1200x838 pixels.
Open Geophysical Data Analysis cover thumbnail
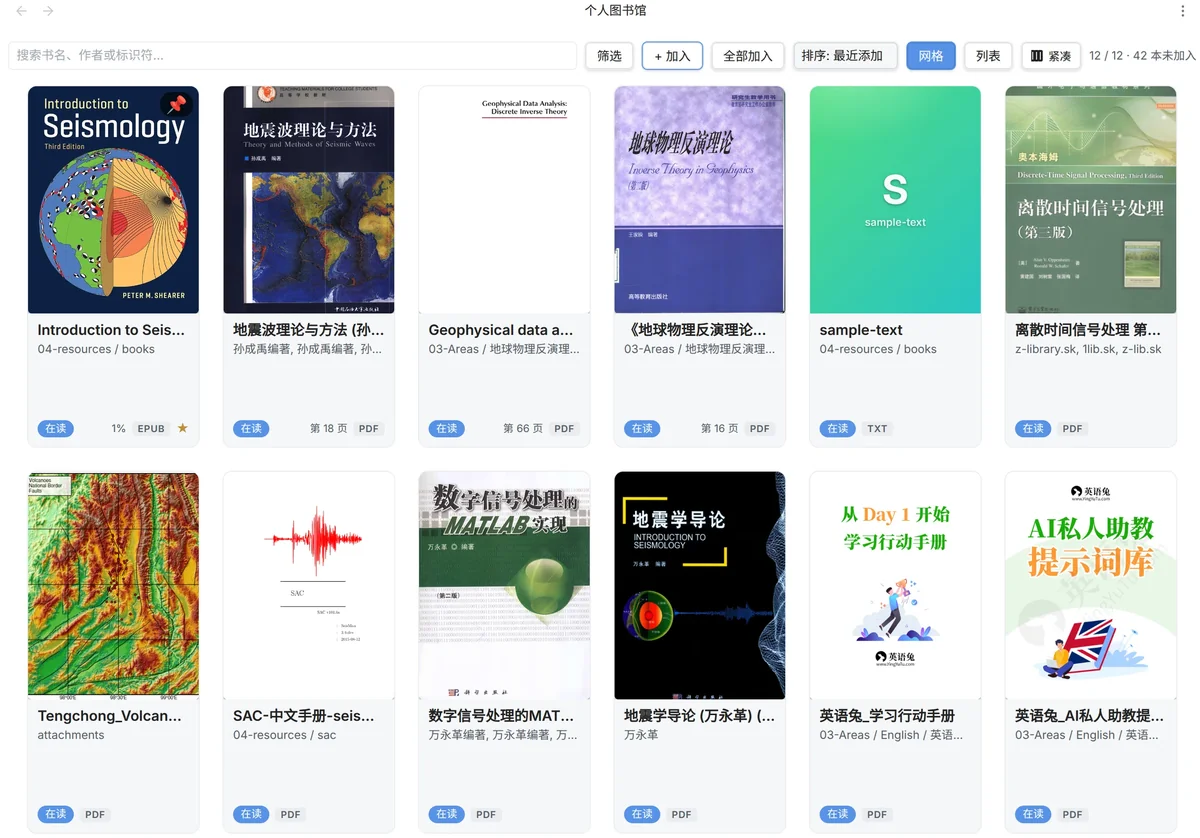click(504, 200)
